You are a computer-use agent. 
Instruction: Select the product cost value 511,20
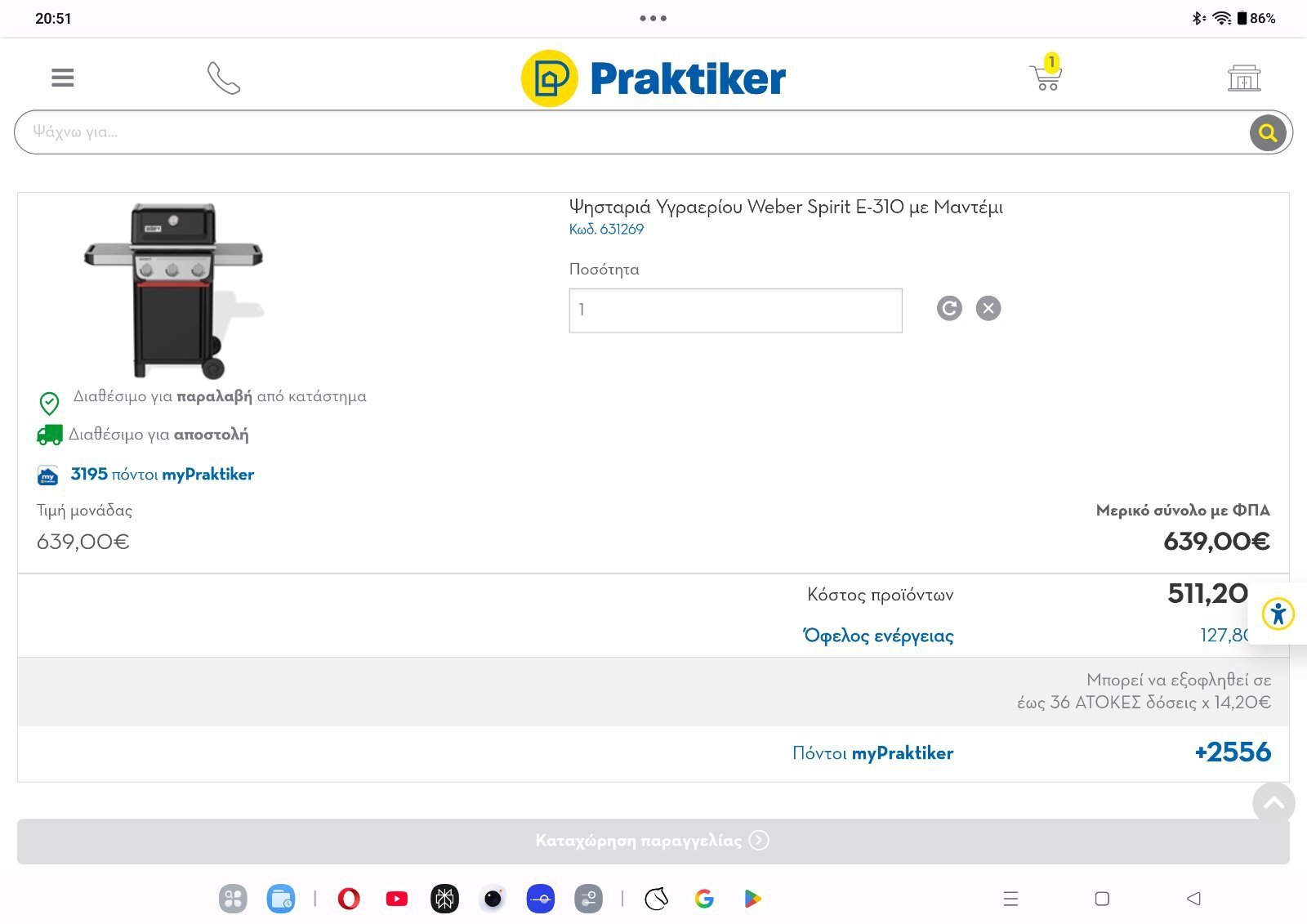click(1207, 593)
